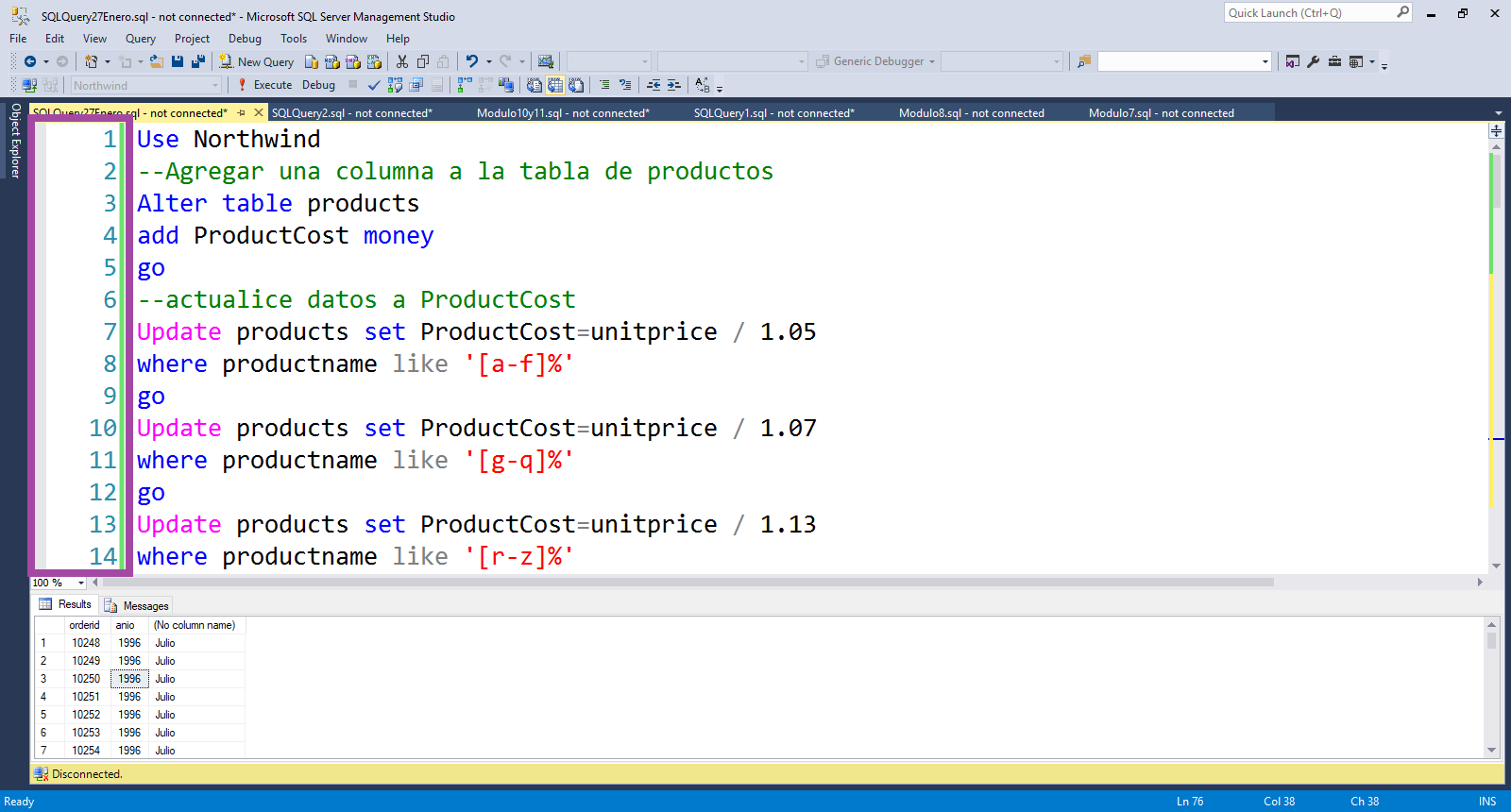Open the Activity Monitor icon
This screenshot has height=812, width=1511.
point(546,61)
